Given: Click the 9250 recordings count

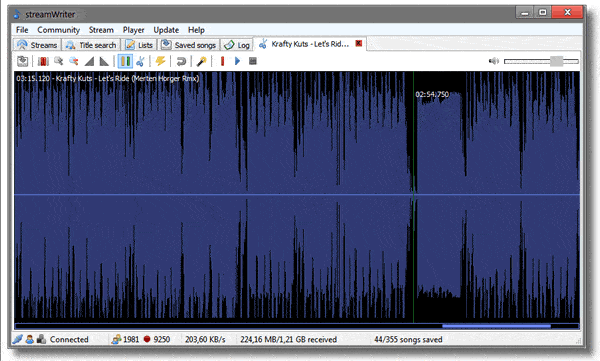Looking at the screenshot, I should [161, 339].
